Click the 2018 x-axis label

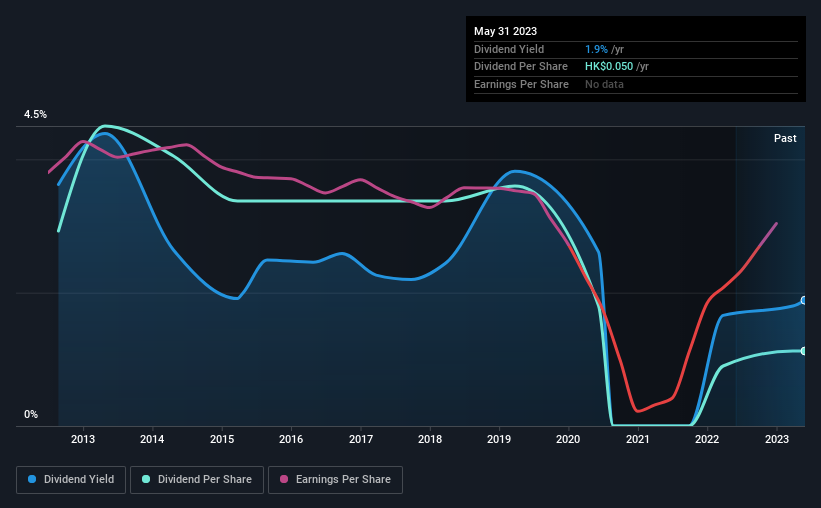tap(430, 439)
